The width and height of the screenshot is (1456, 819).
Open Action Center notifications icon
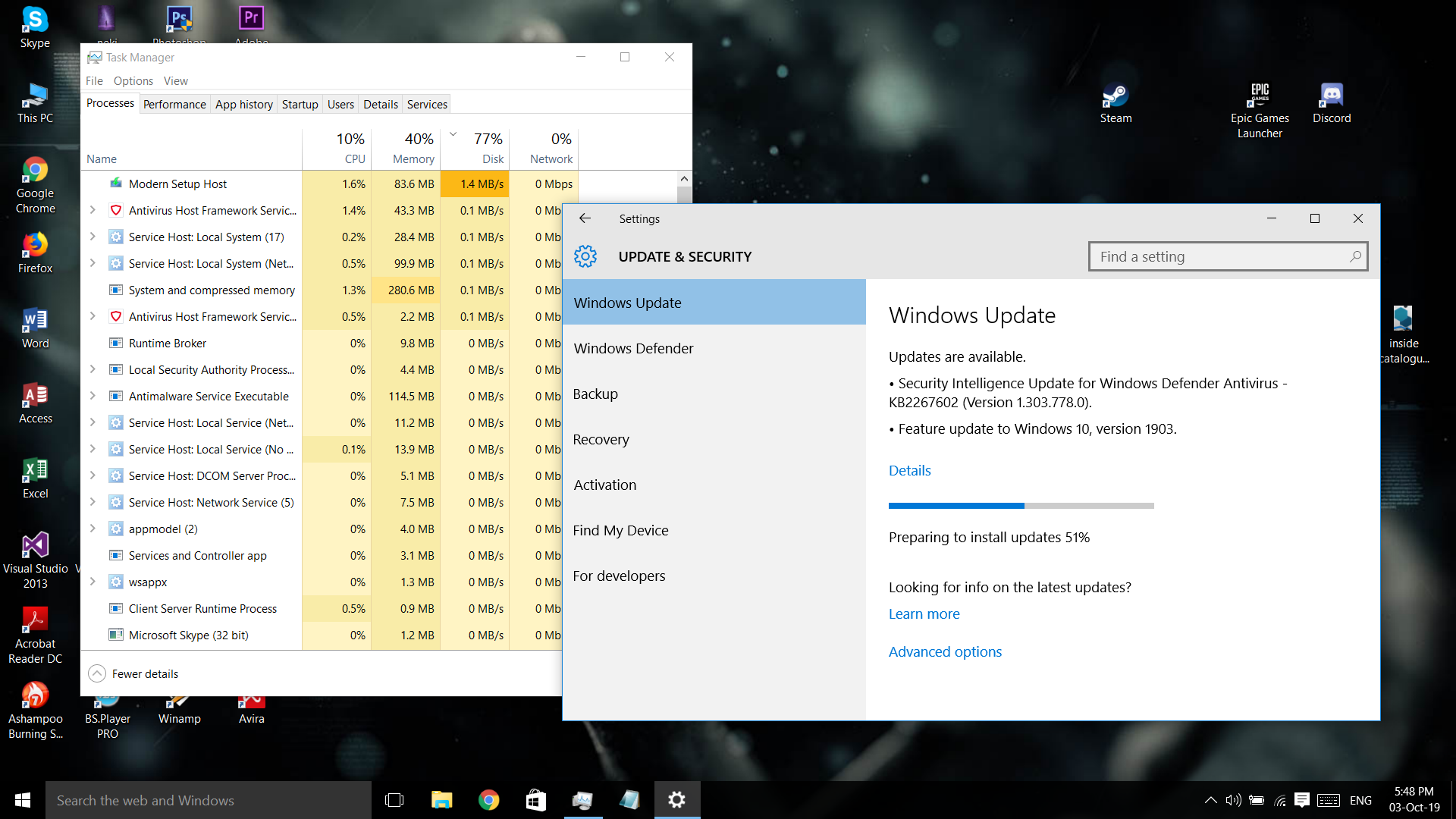pos(1302,800)
